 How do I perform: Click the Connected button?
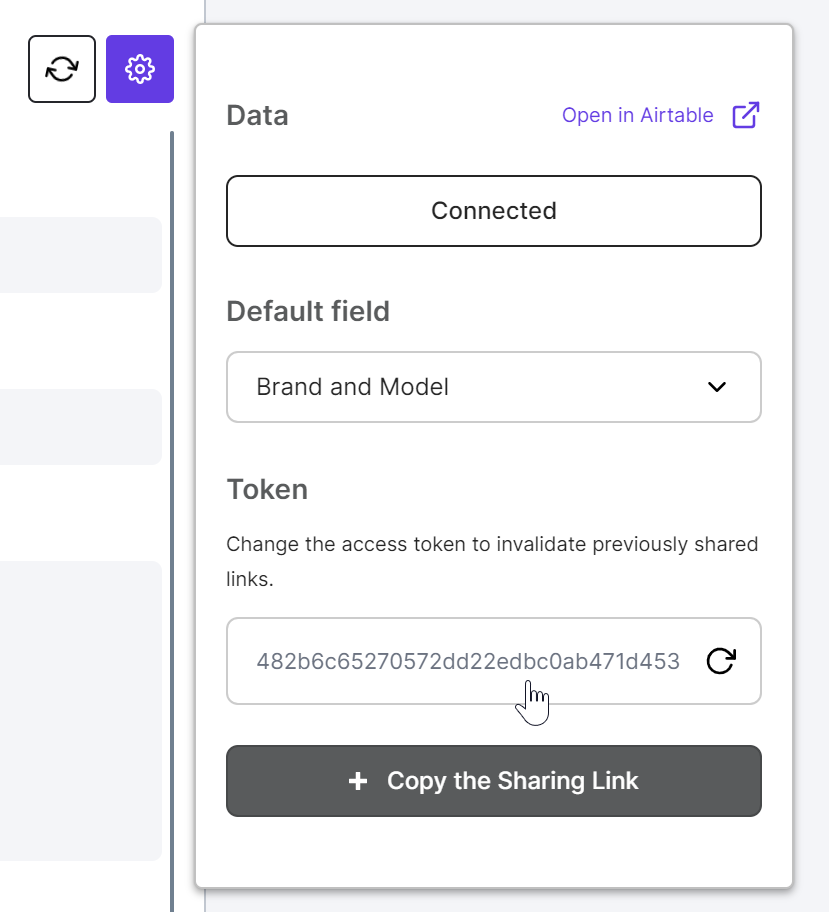click(494, 211)
